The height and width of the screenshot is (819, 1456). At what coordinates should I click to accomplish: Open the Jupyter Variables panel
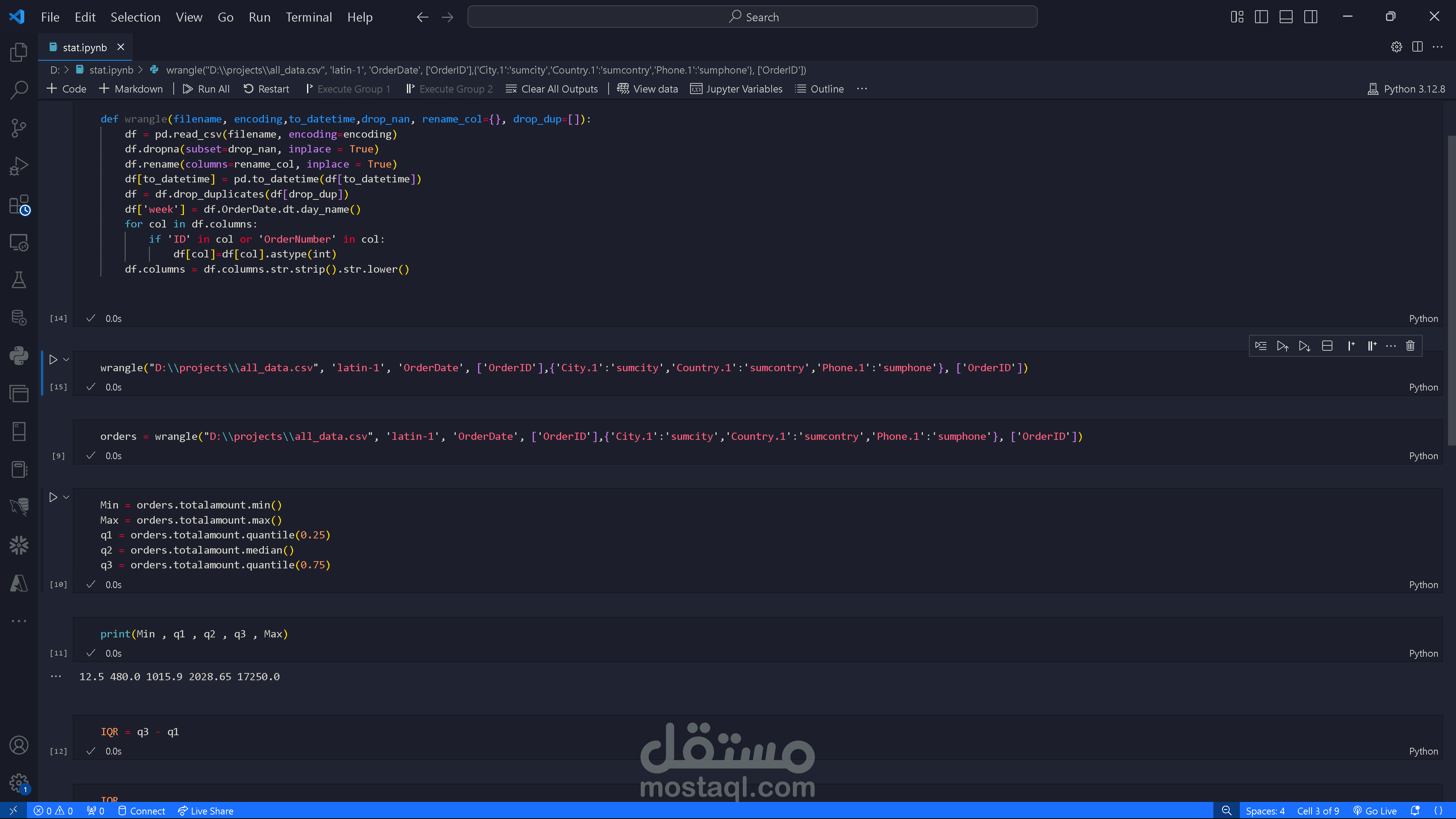pos(736,89)
